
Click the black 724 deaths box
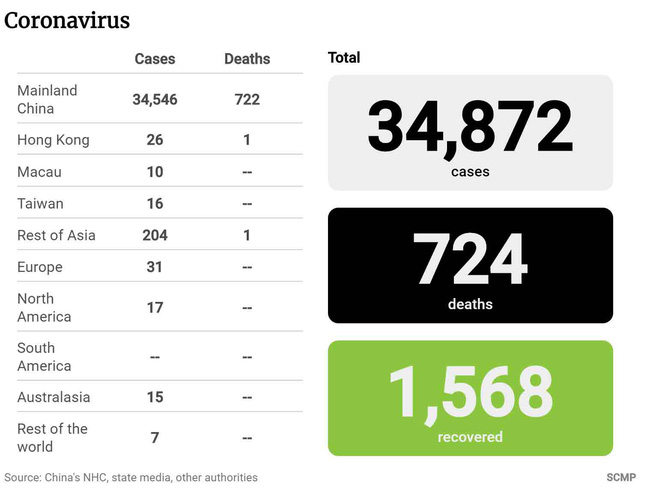click(x=470, y=265)
